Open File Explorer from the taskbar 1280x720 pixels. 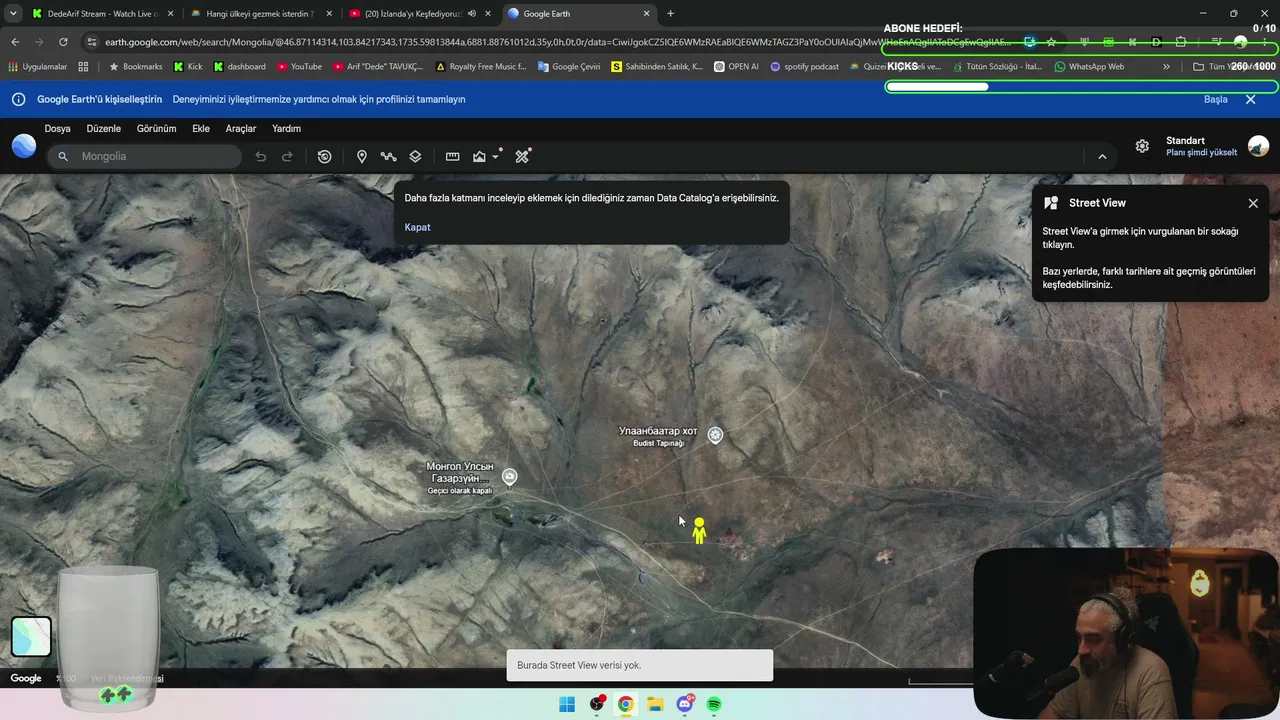655,704
